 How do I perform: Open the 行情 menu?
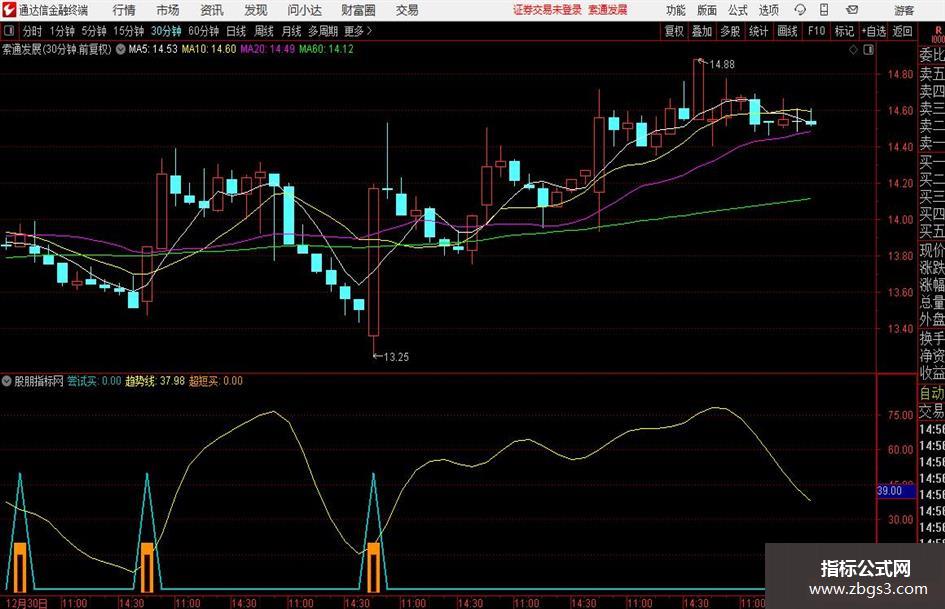124,10
